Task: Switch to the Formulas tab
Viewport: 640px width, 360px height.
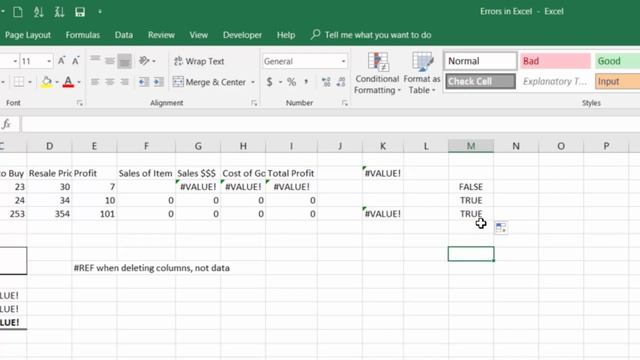Action: 82,35
